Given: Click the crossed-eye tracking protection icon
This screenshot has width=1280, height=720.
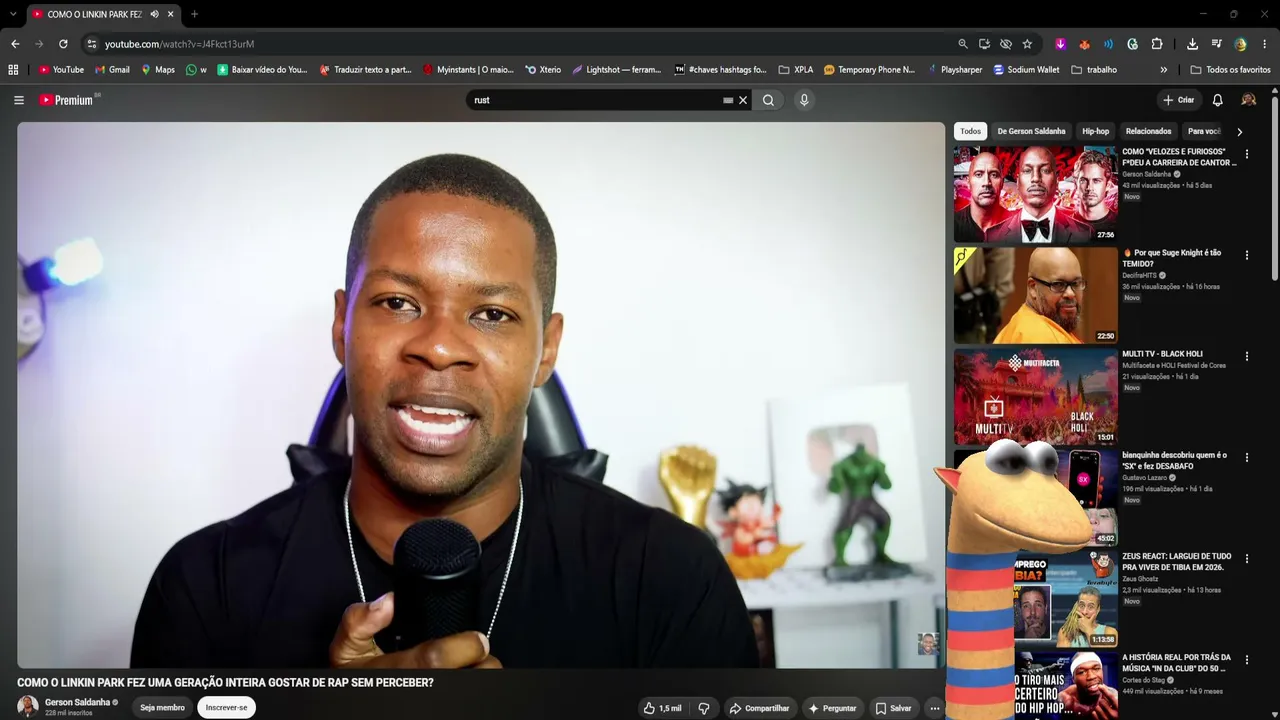Looking at the screenshot, I should point(1006,44).
